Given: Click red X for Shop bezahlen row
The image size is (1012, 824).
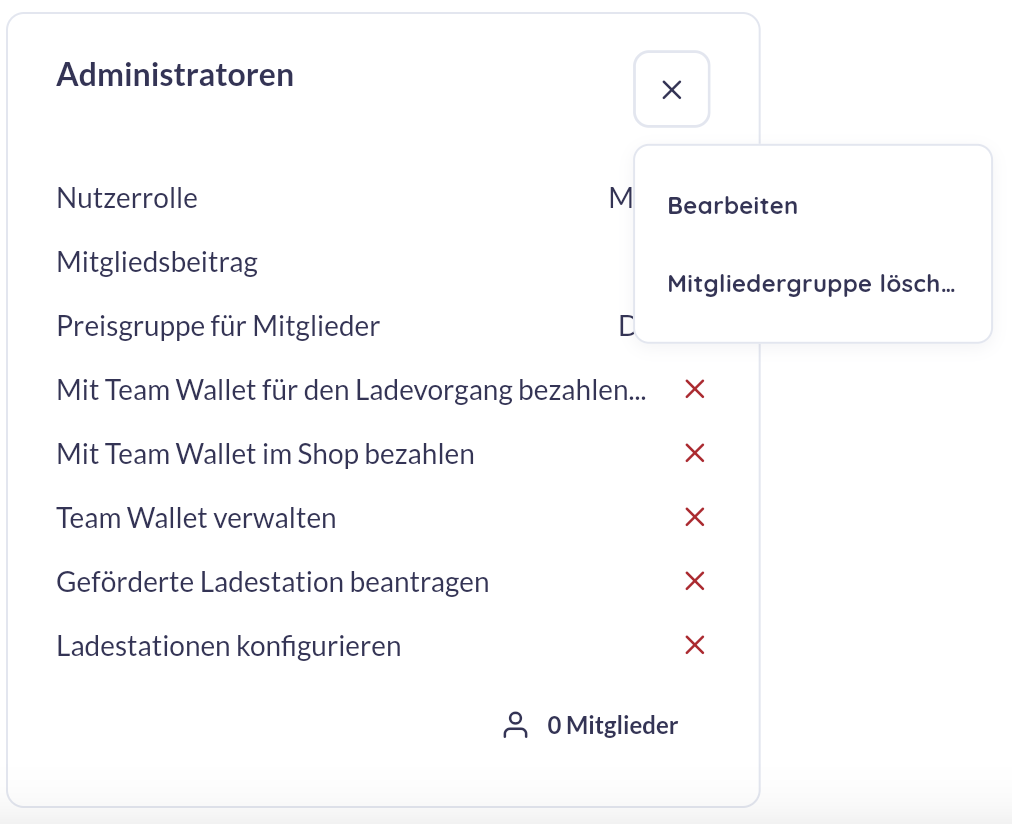Looking at the screenshot, I should (x=694, y=453).
